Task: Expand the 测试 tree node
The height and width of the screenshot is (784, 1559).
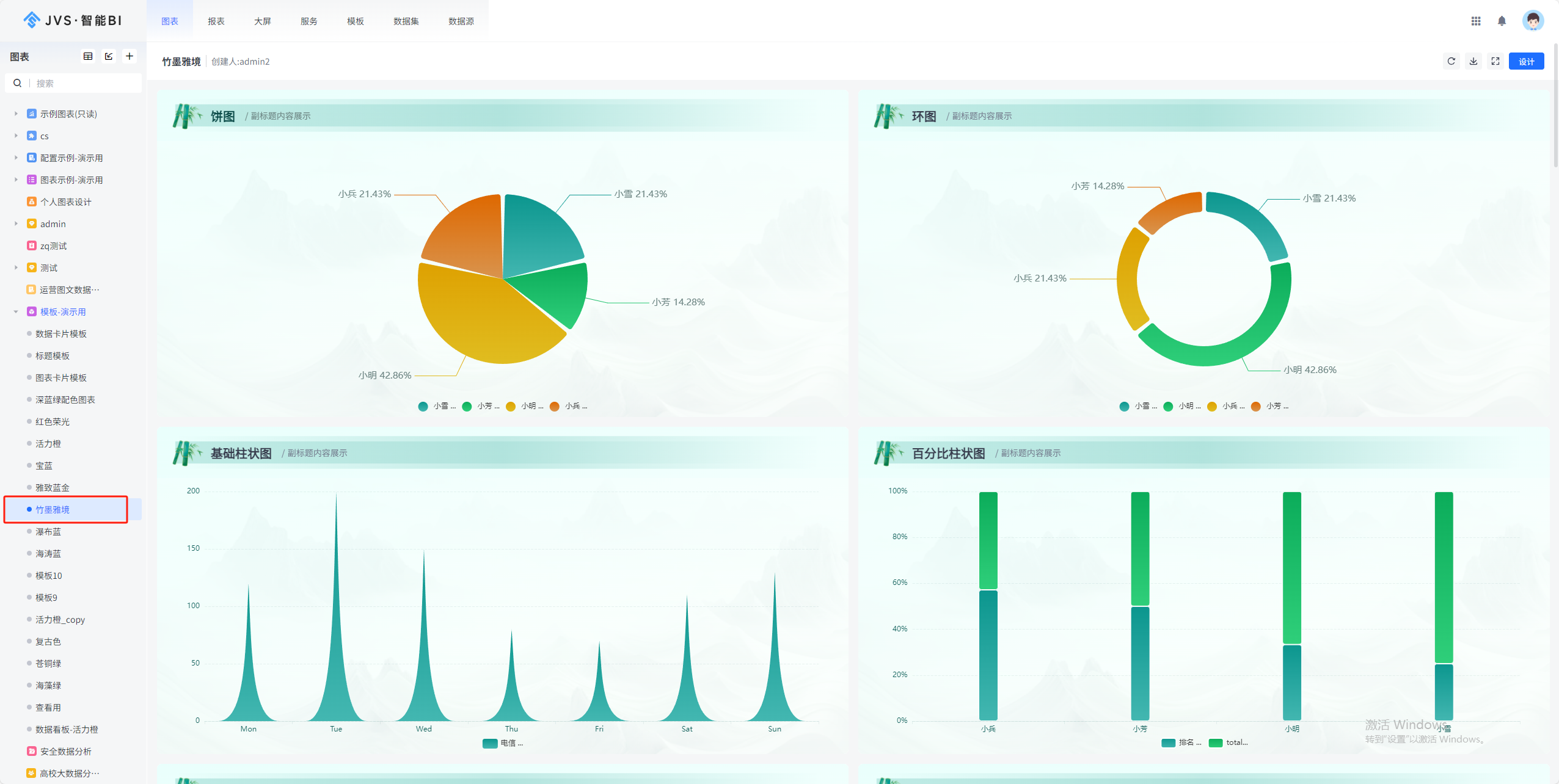Action: [x=16, y=267]
